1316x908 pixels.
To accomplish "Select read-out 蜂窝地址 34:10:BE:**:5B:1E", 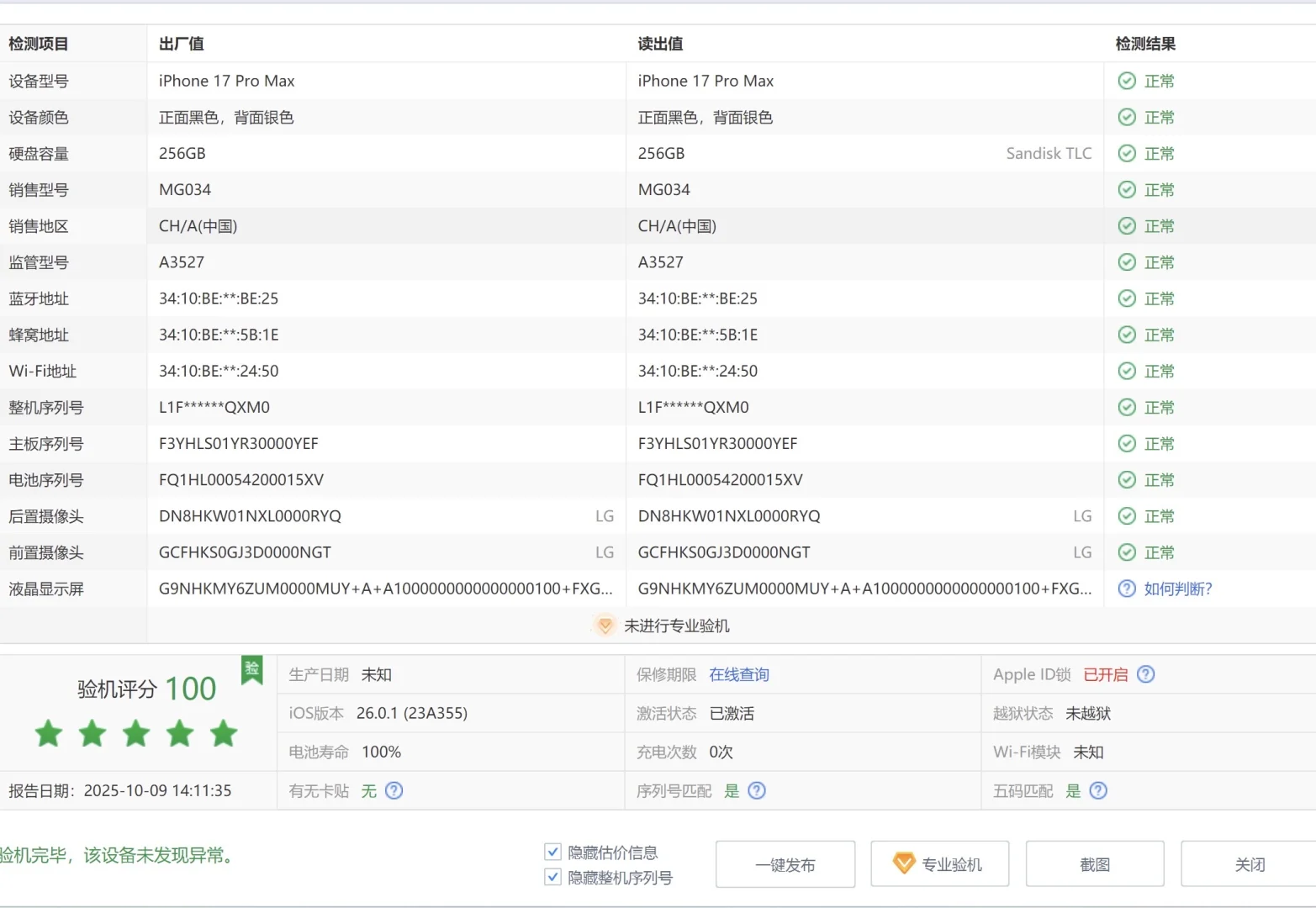I will point(698,335).
